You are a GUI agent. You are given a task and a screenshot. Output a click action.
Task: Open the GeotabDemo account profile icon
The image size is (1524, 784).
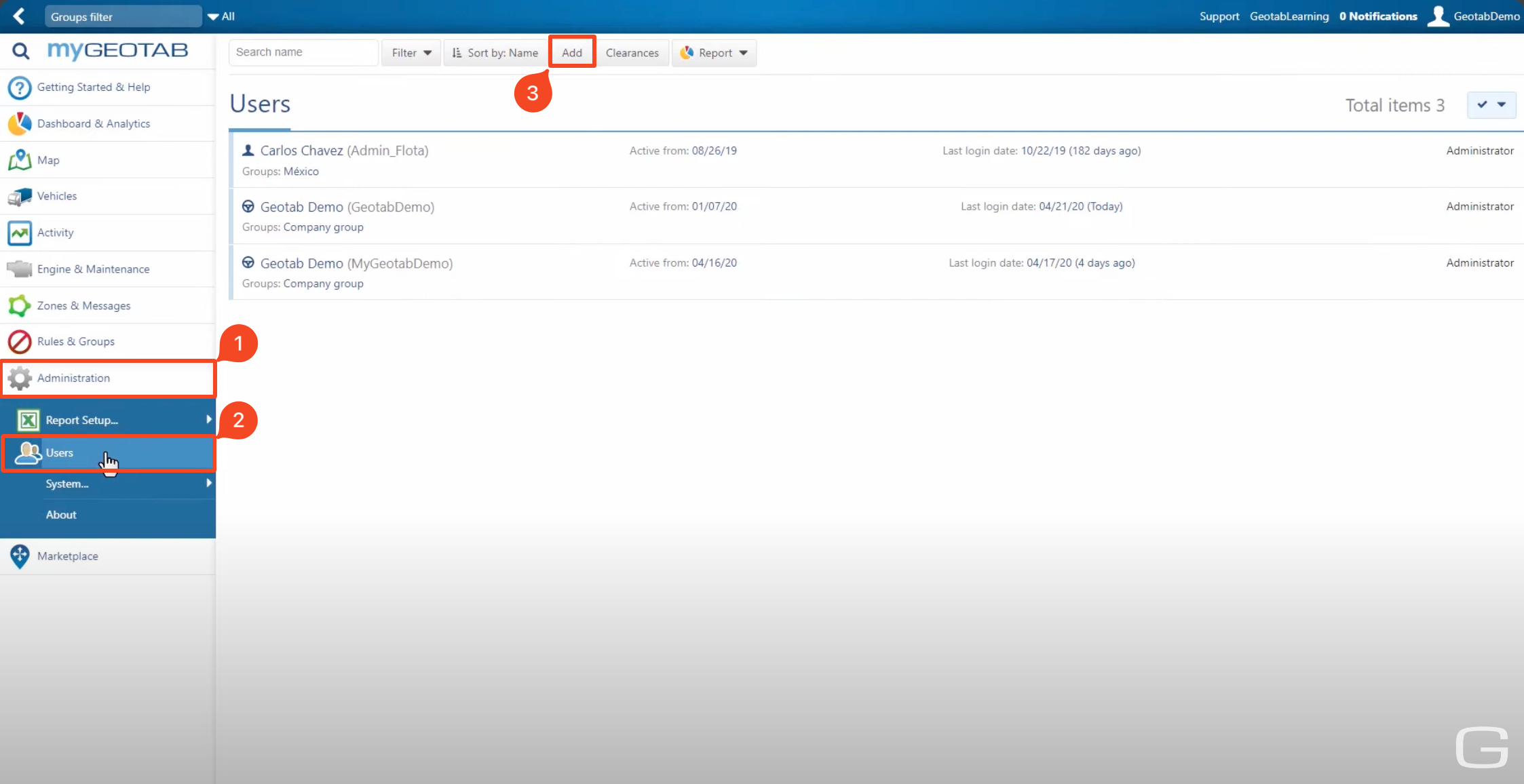click(1439, 16)
